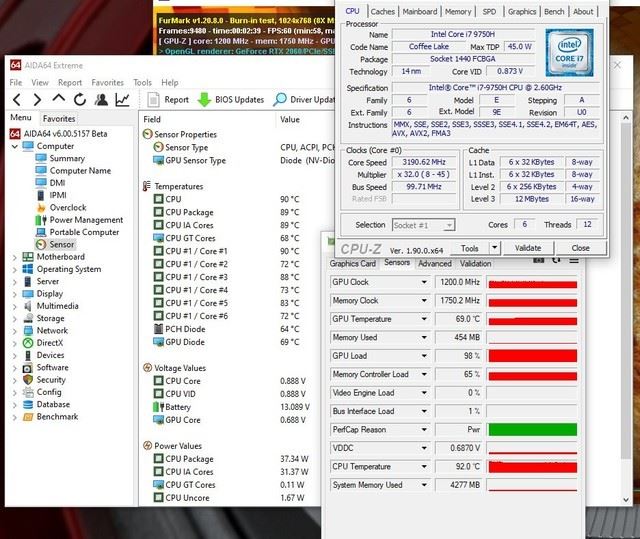The image size is (640, 539).
Task: Open the View menu in AIDA64
Action: [x=40, y=82]
